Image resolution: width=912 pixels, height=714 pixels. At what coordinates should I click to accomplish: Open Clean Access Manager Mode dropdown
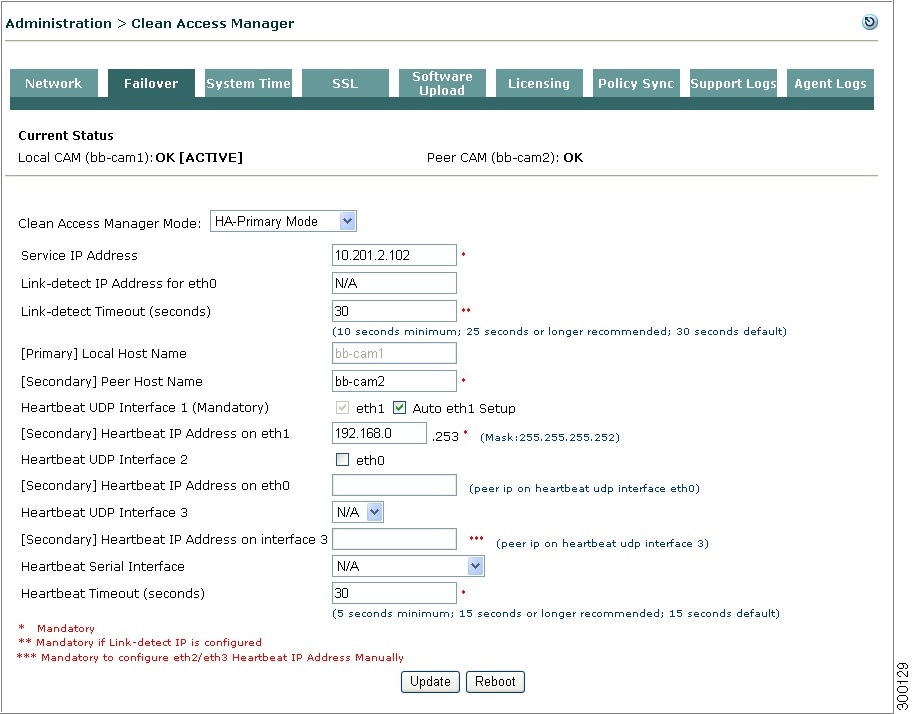click(283, 222)
